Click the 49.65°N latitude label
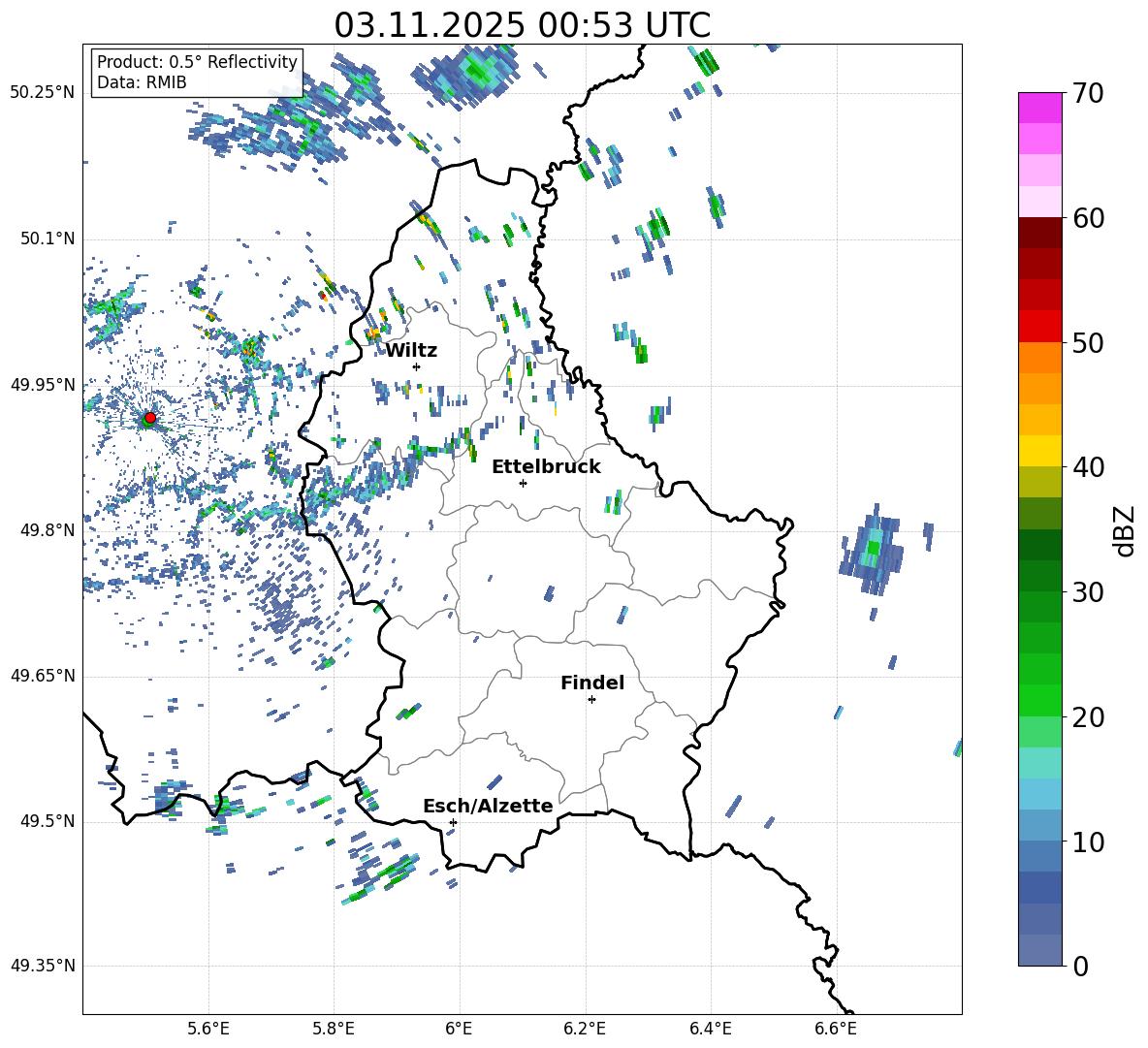The width and height of the screenshot is (1148, 1048). tap(43, 675)
